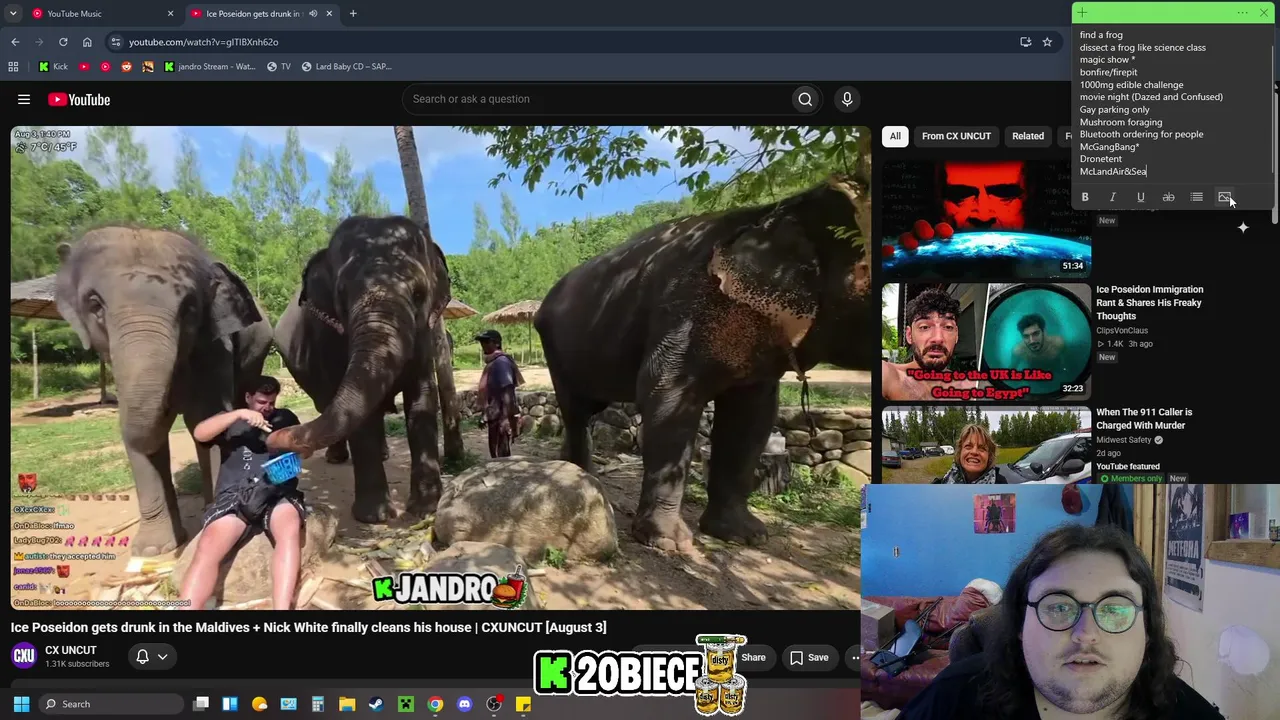Open Discord from the taskbar
This screenshot has height=720, width=1280.
(x=464, y=704)
